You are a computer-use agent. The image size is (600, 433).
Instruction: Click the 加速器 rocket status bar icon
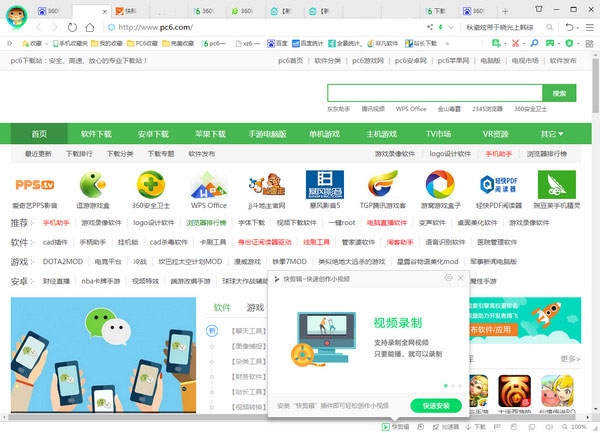tap(446, 426)
